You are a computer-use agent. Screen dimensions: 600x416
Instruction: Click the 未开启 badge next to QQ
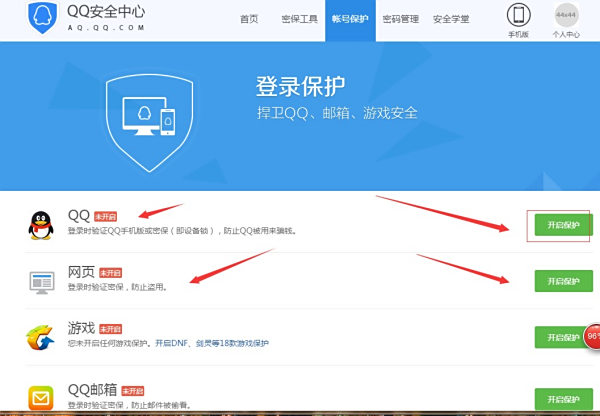pos(106,217)
